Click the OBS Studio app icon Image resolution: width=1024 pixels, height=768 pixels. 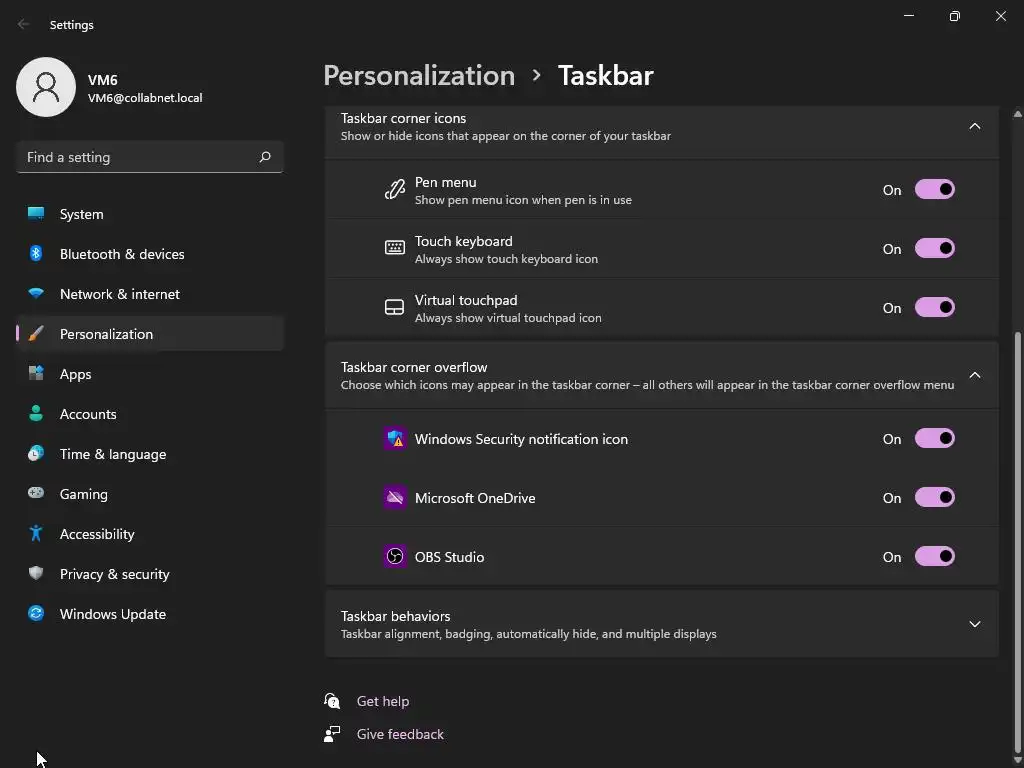point(395,557)
